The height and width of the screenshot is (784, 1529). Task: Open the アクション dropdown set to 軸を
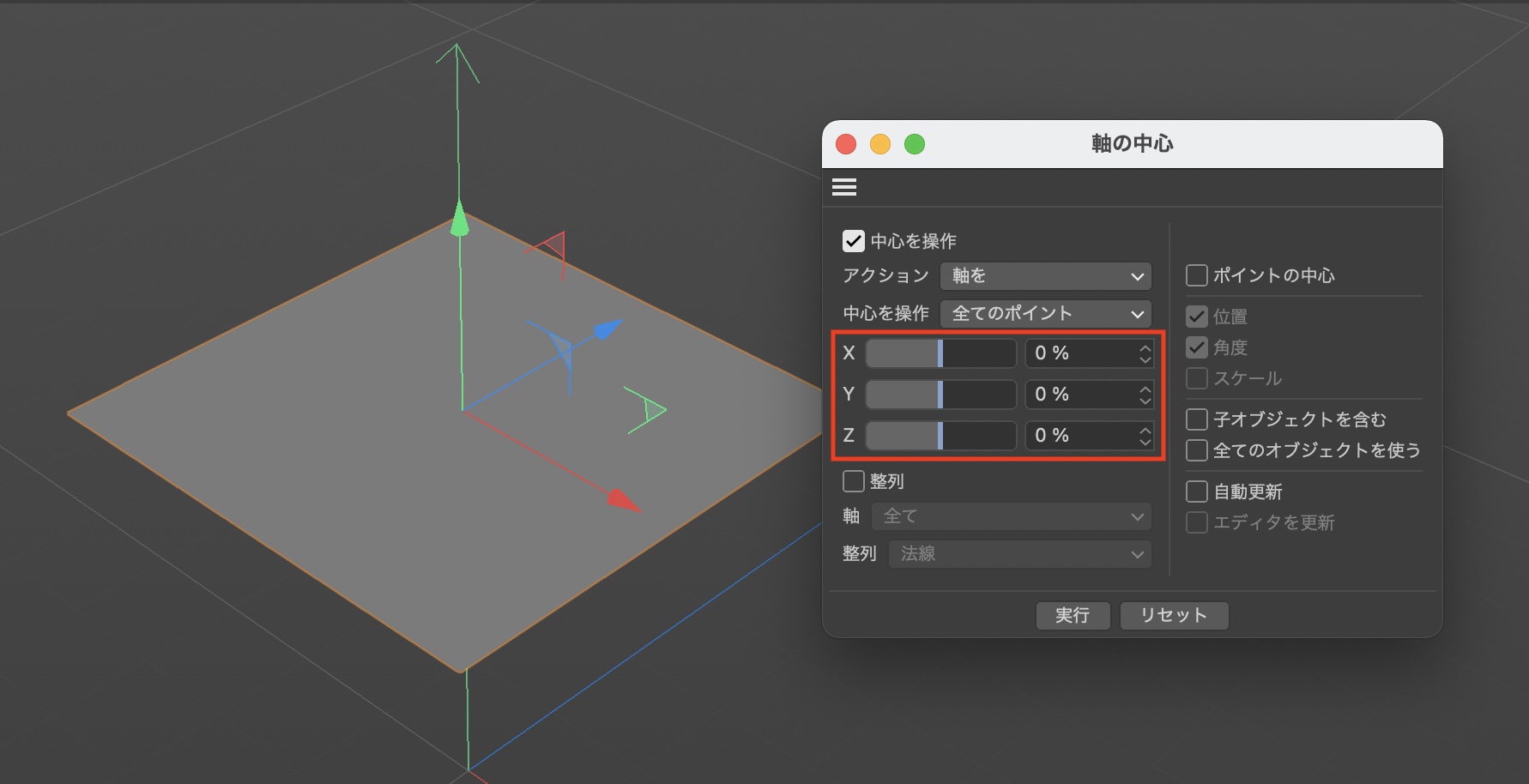pos(1045,276)
